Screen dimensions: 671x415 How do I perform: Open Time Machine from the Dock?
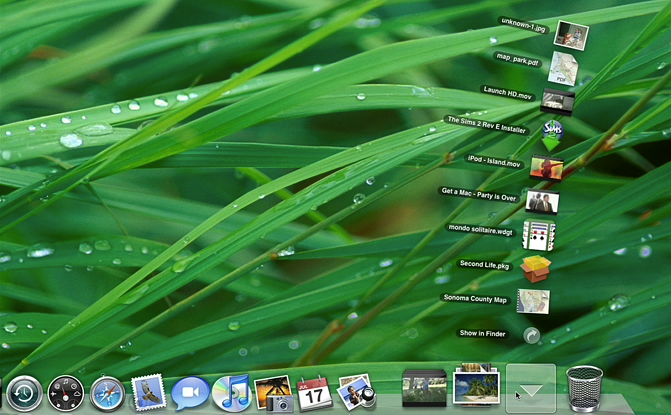pyautogui.click(x=25, y=393)
